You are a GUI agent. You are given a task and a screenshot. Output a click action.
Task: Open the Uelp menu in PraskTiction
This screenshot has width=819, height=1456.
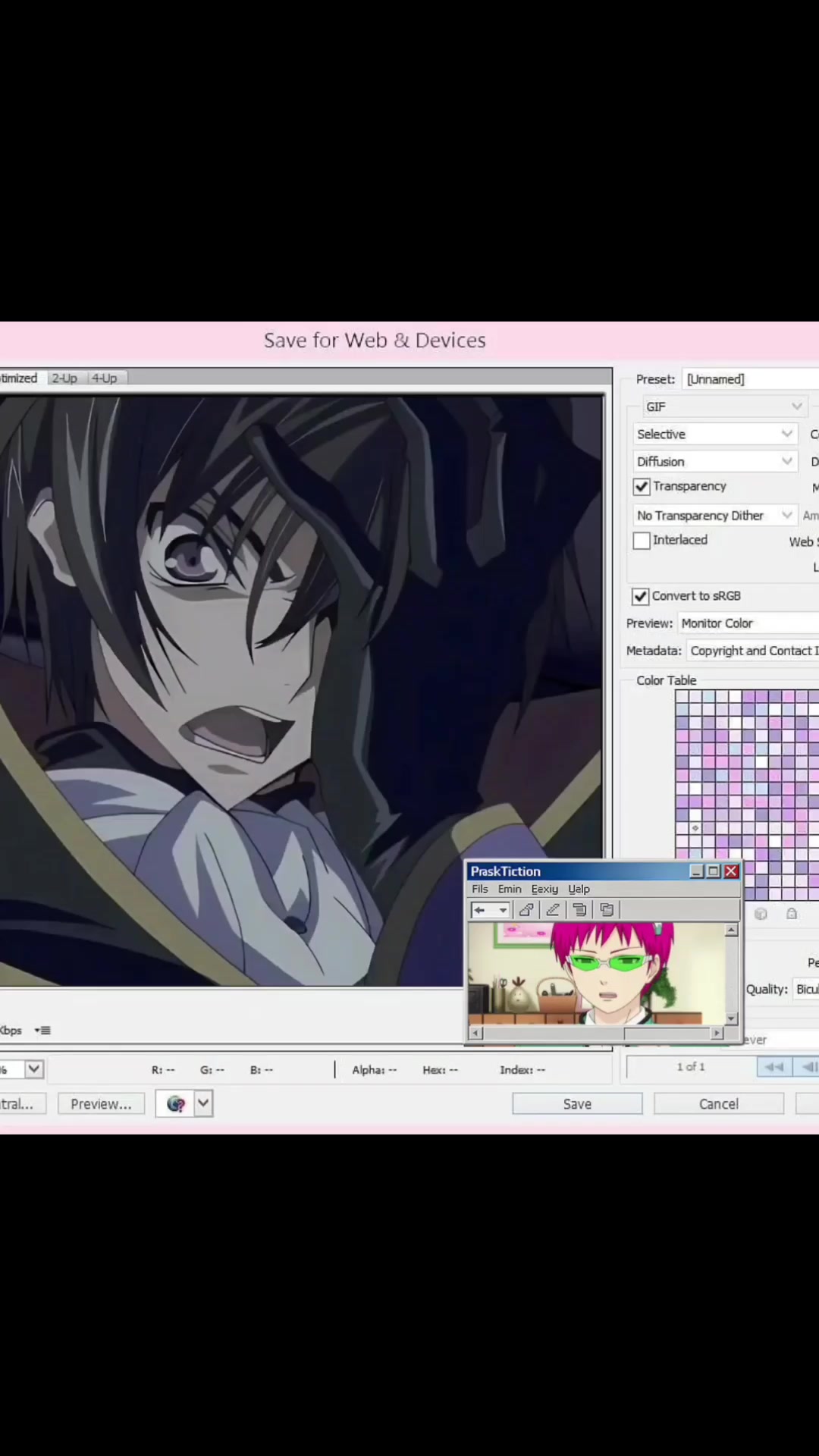[579, 889]
